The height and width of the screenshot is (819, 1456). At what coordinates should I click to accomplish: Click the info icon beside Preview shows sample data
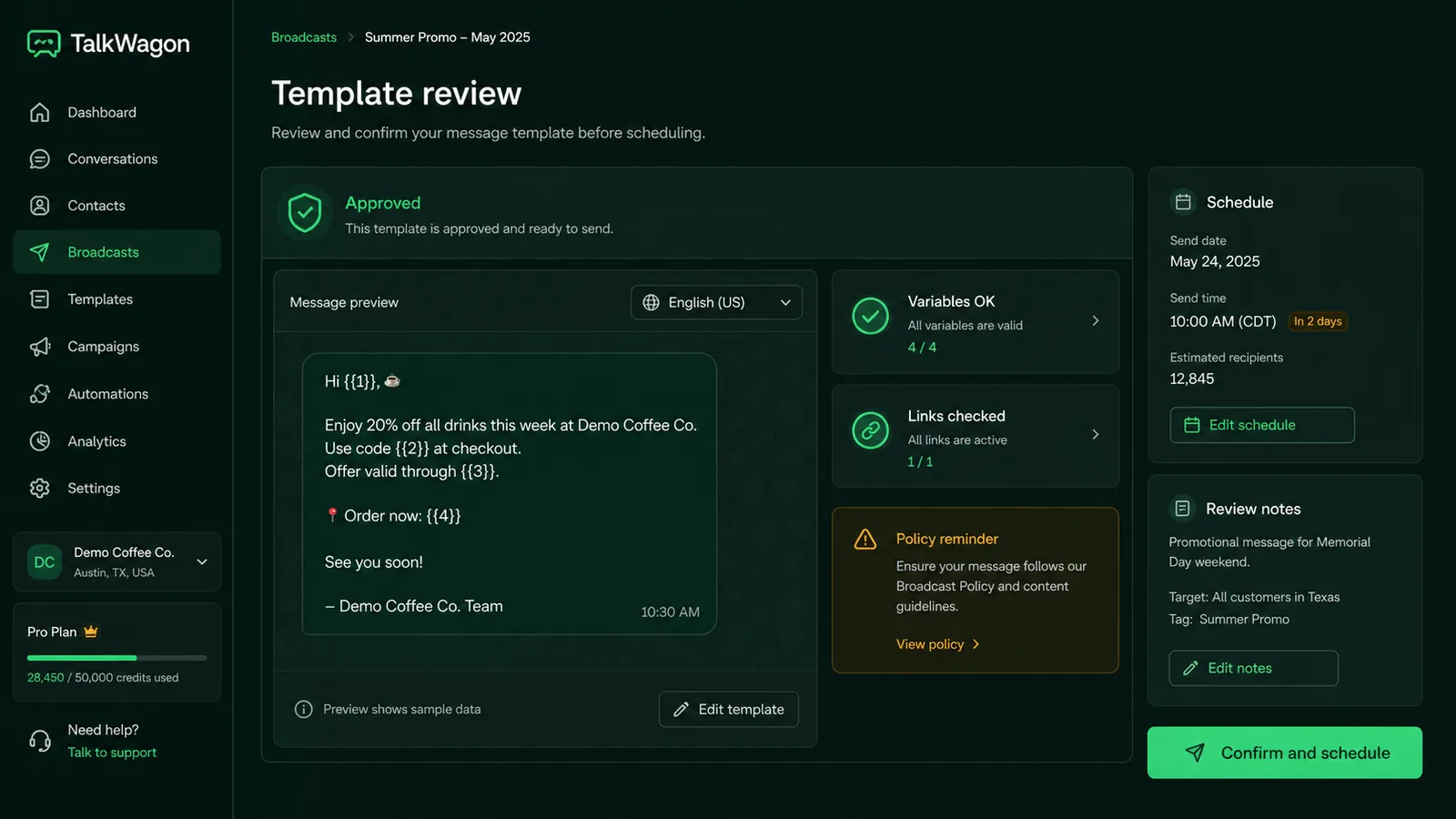(304, 709)
